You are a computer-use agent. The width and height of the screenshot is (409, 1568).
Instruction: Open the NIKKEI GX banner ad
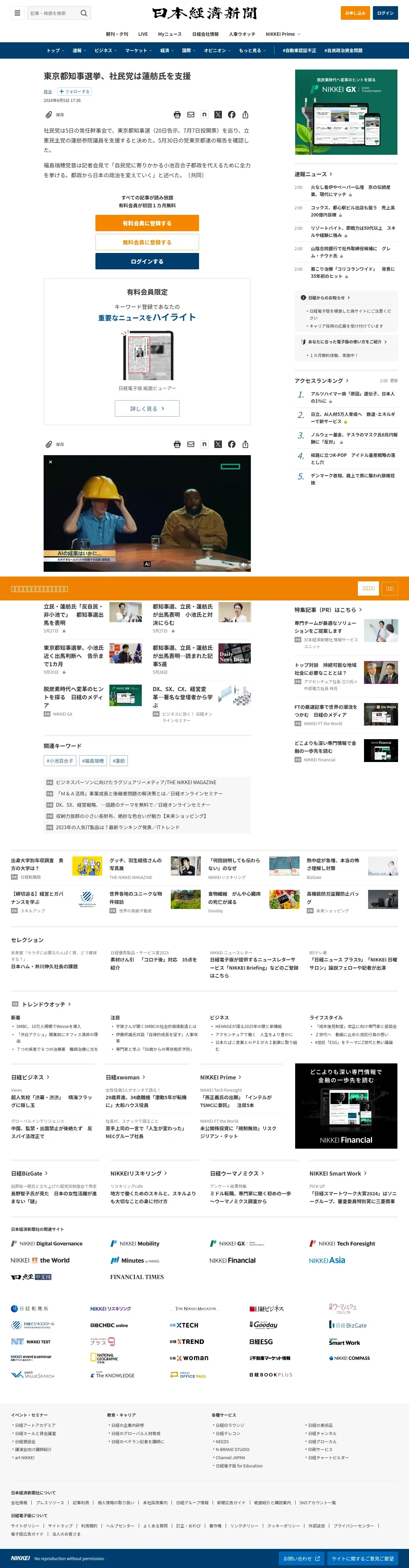pos(346,112)
